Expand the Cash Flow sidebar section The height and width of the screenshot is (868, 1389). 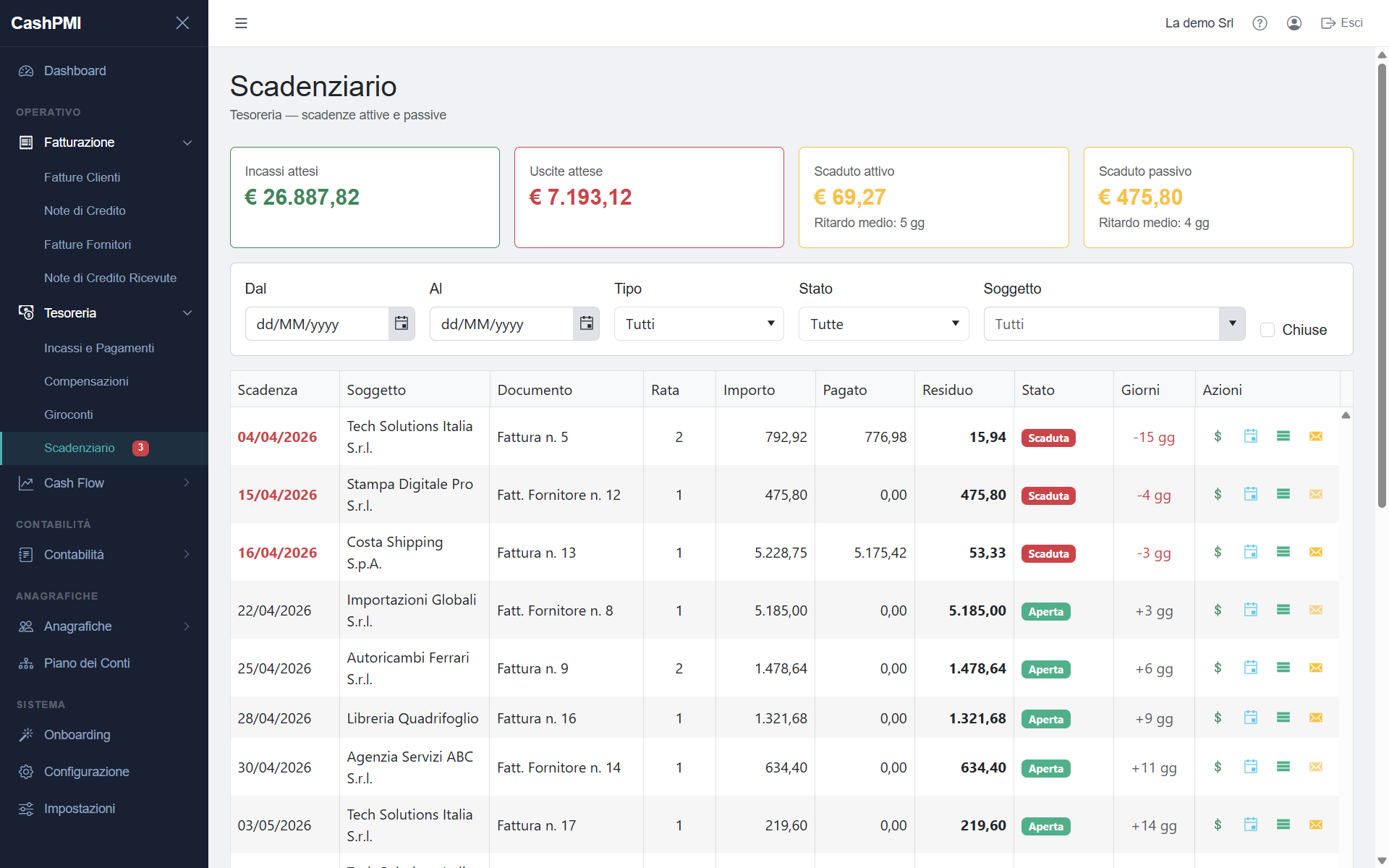(x=104, y=483)
